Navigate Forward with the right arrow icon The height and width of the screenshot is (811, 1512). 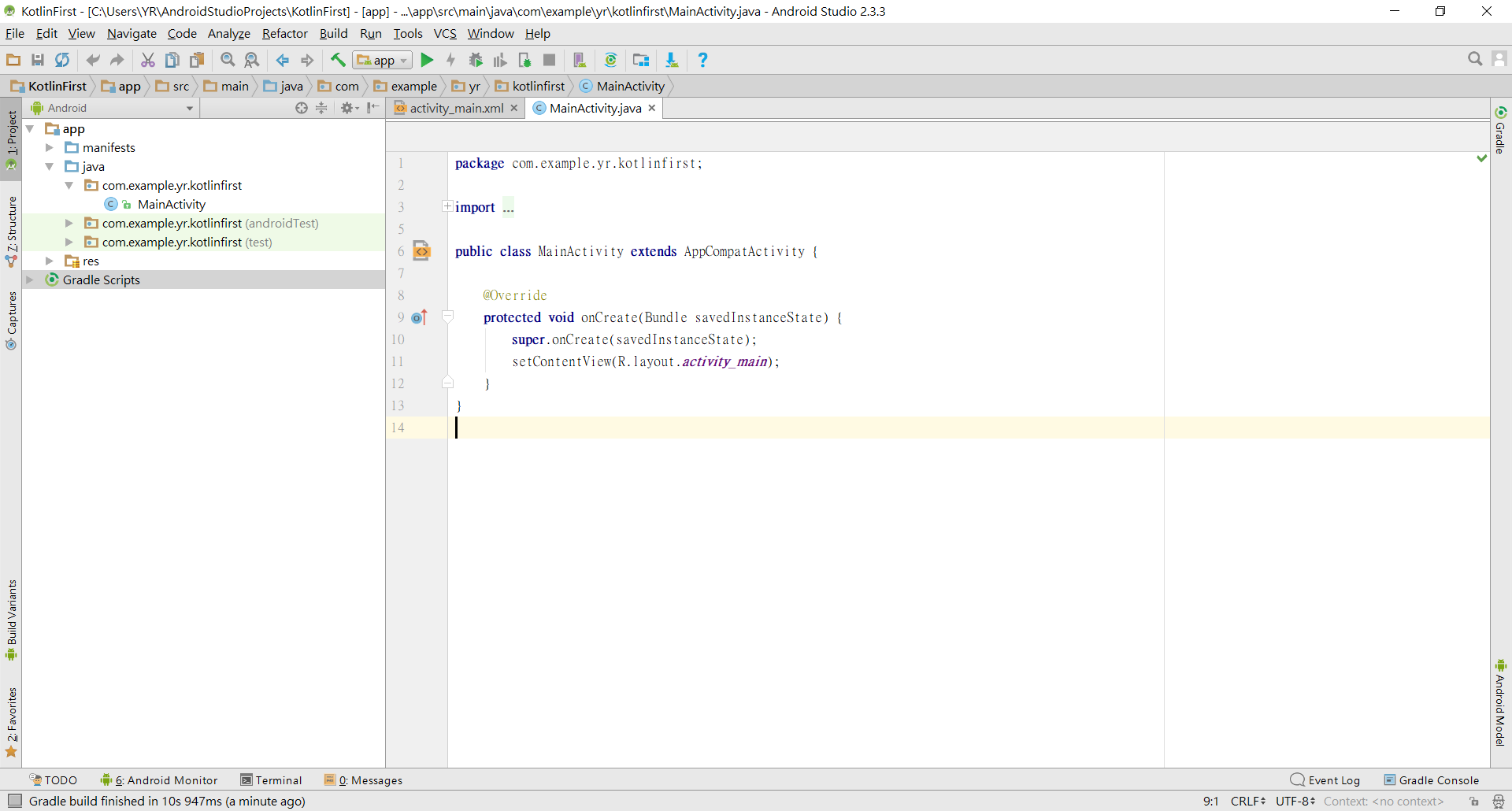(307, 60)
